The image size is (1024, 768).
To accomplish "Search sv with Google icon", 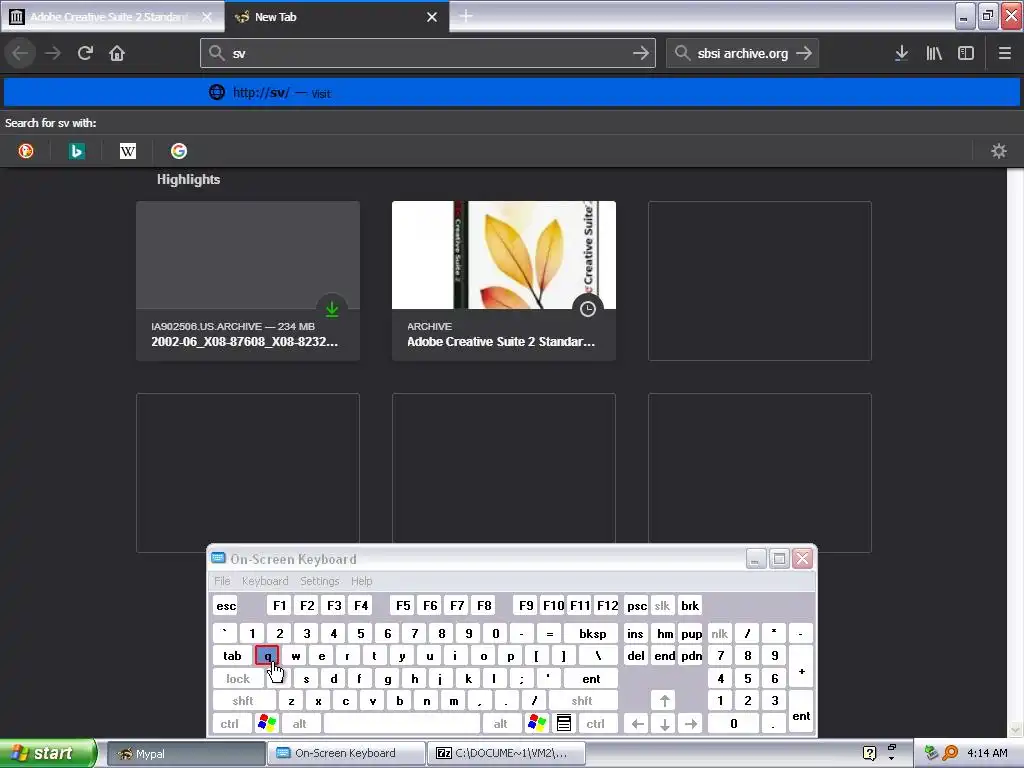I will tap(179, 151).
